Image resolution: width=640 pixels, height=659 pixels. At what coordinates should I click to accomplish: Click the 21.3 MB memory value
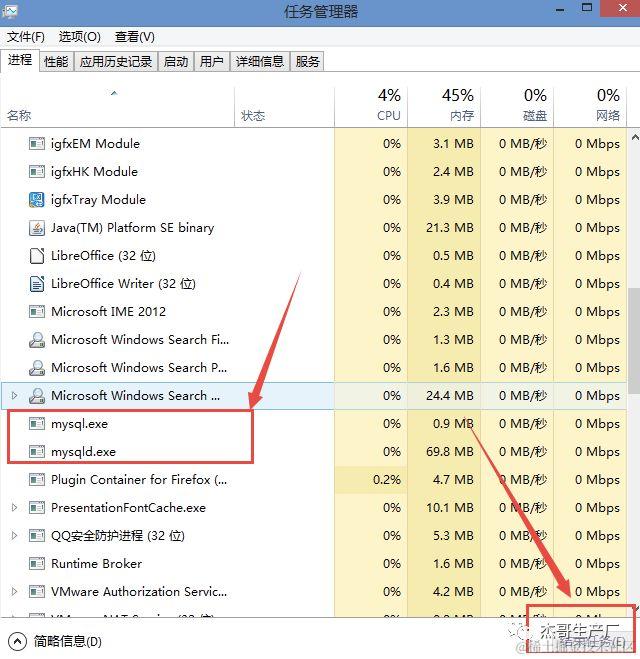(x=450, y=228)
